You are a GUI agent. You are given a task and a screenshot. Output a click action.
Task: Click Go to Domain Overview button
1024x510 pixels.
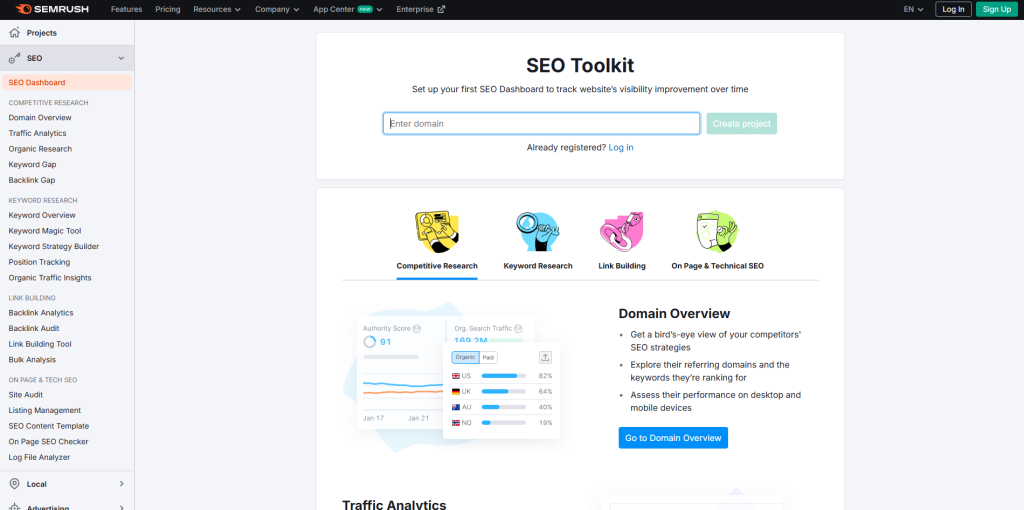coord(673,438)
